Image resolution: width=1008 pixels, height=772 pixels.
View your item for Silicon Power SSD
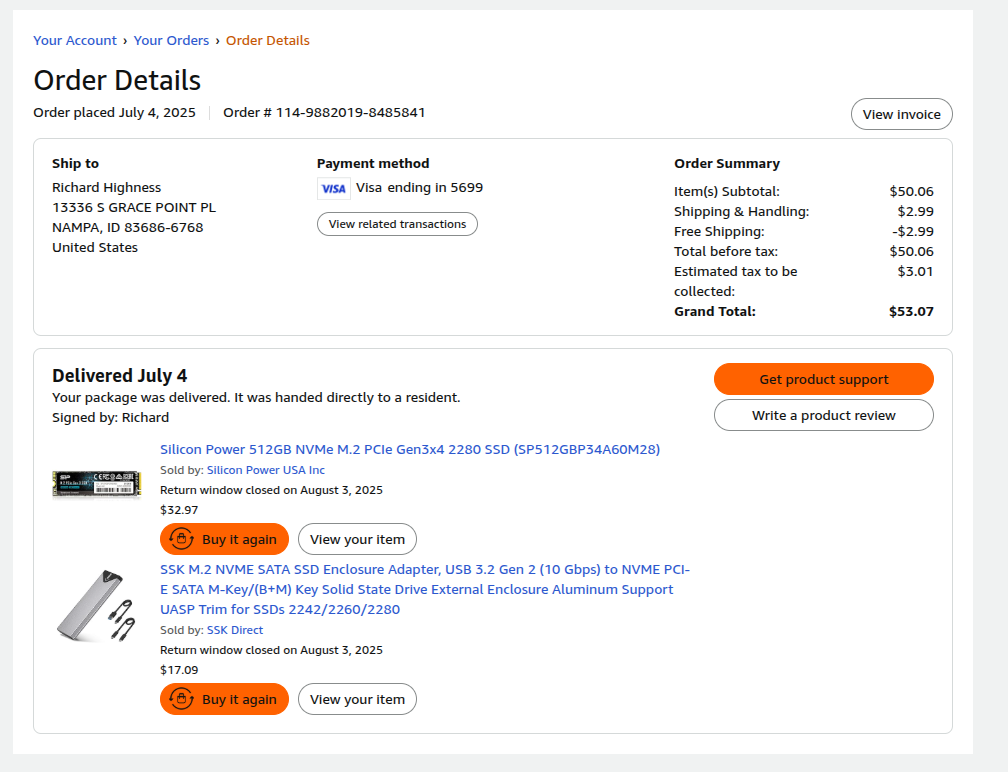click(x=357, y=539)
